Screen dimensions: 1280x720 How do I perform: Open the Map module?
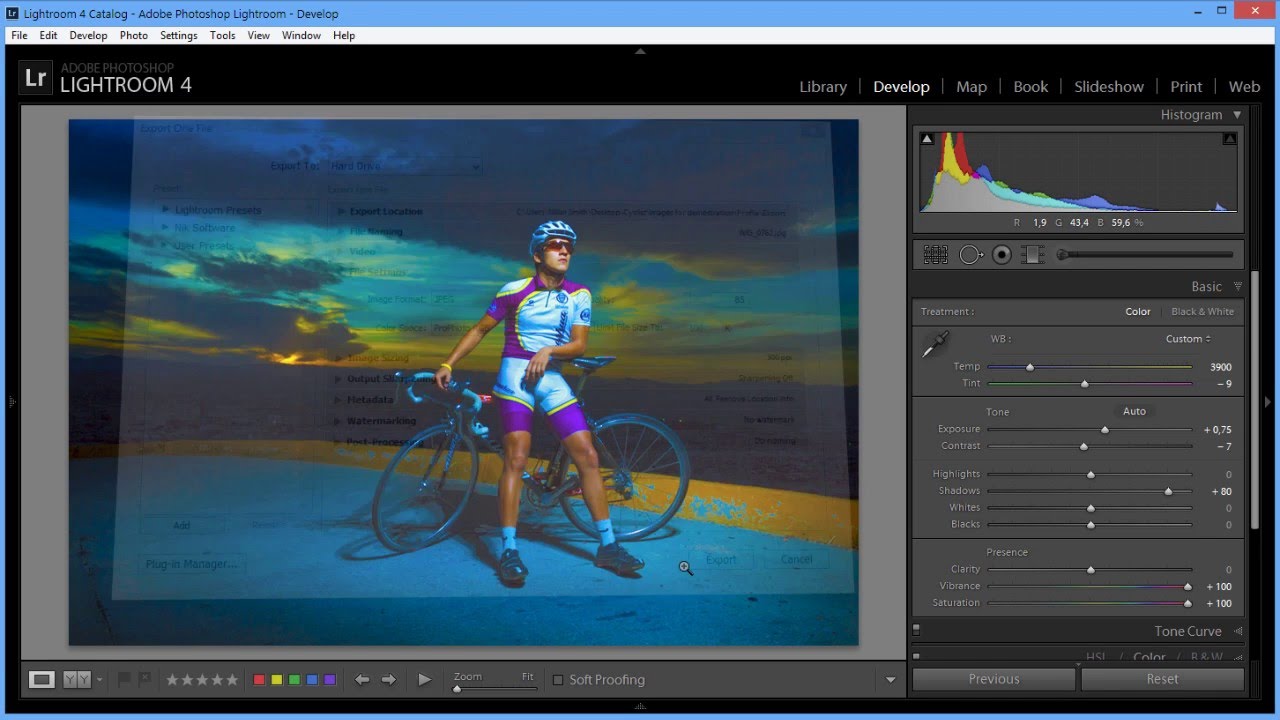click(x=971, y=87)
